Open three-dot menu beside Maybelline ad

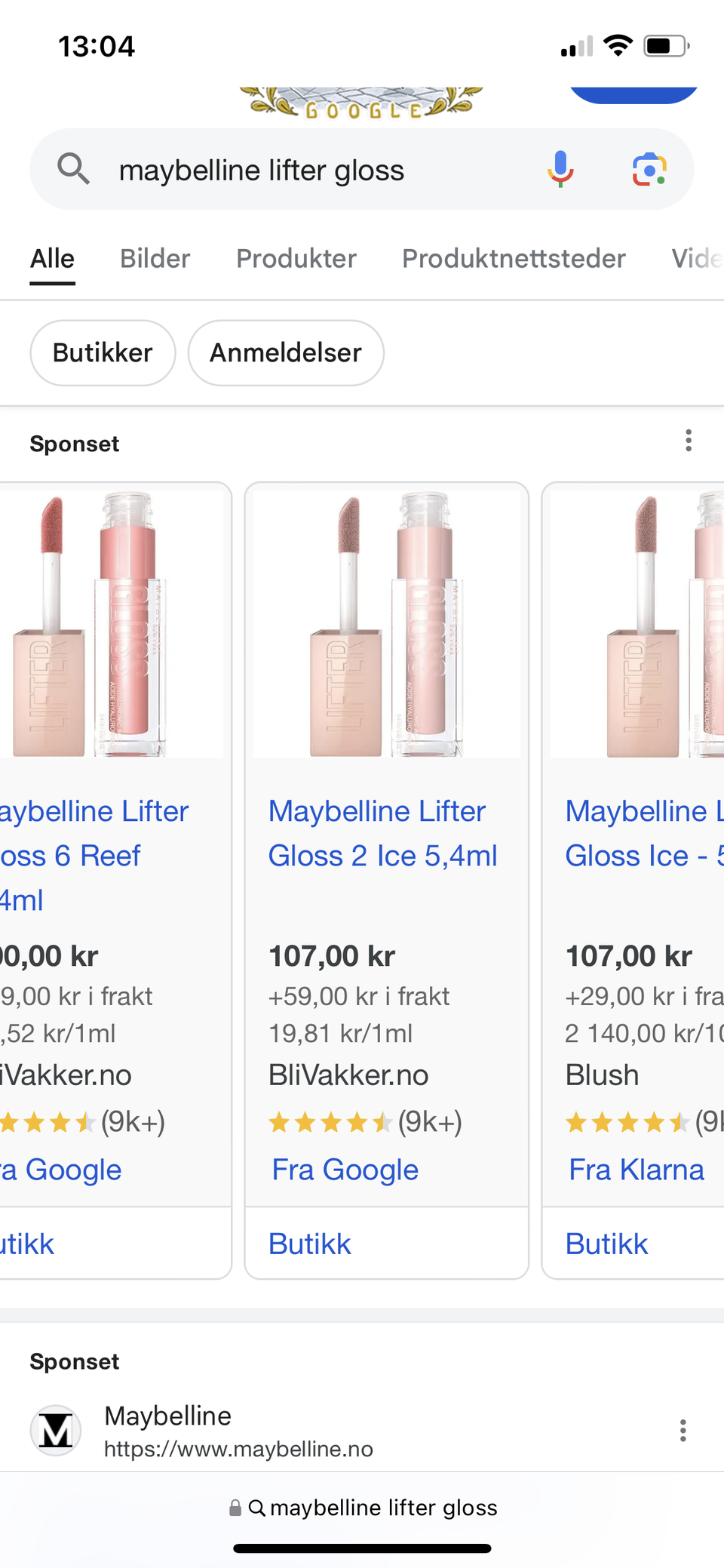coord(683,1431)
